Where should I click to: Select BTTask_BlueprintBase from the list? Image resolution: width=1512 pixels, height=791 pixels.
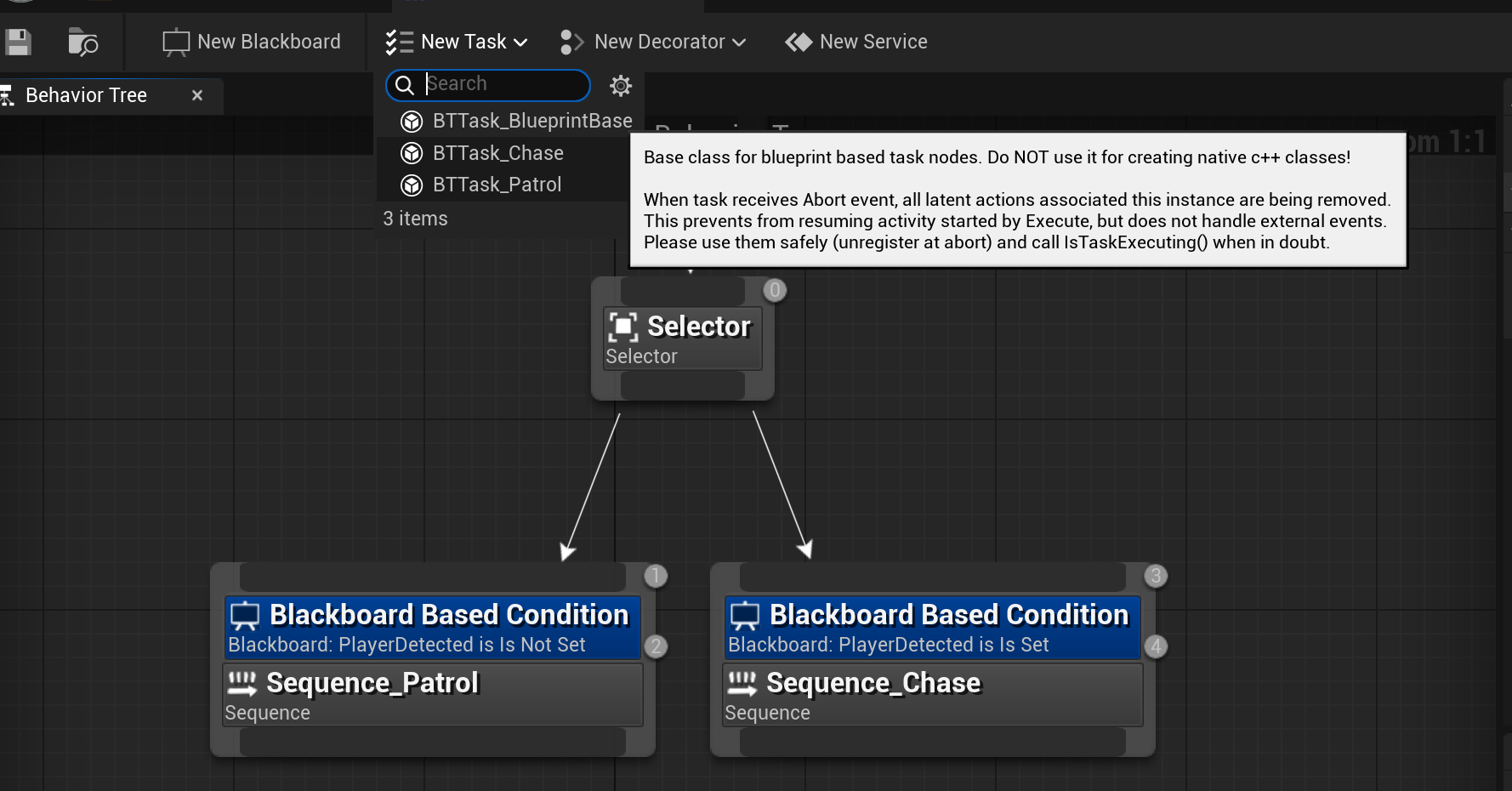[509, 122]
